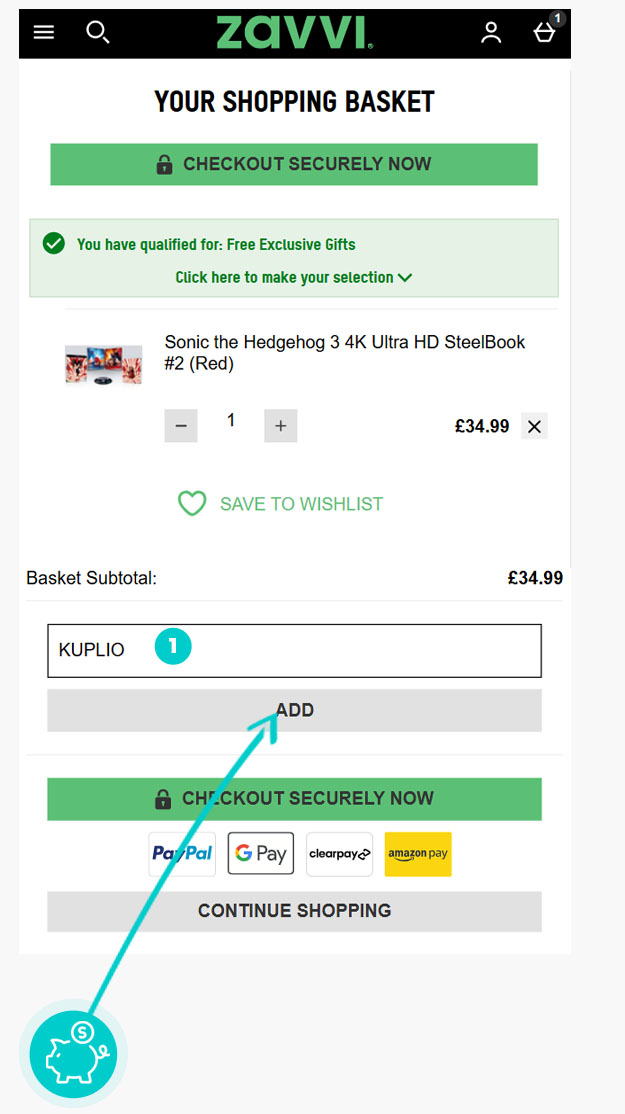Open Sonic the Hedgehog product thumbnail
This screenshot has width=625, height=1114.
[104, 365]
